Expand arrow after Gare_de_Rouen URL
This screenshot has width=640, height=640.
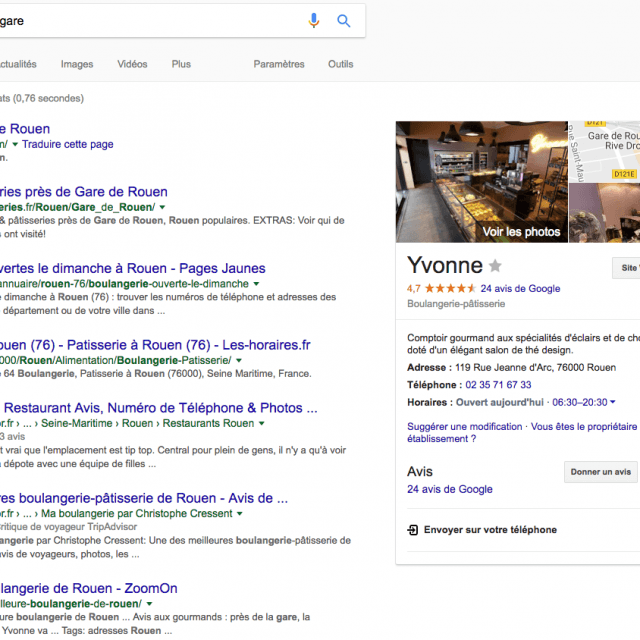click(162, 207)
